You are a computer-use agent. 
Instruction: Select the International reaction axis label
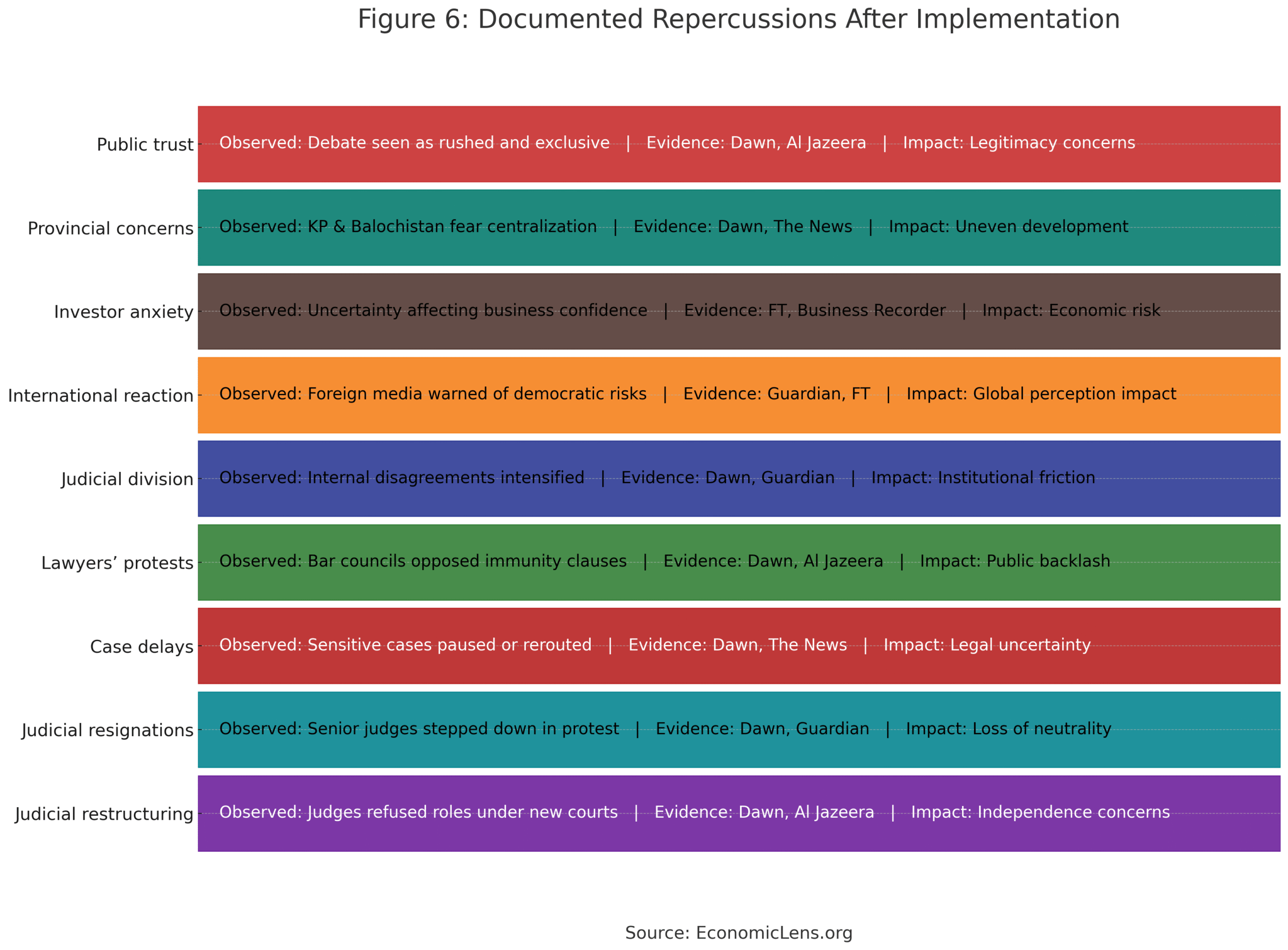(x=101, y=395)
